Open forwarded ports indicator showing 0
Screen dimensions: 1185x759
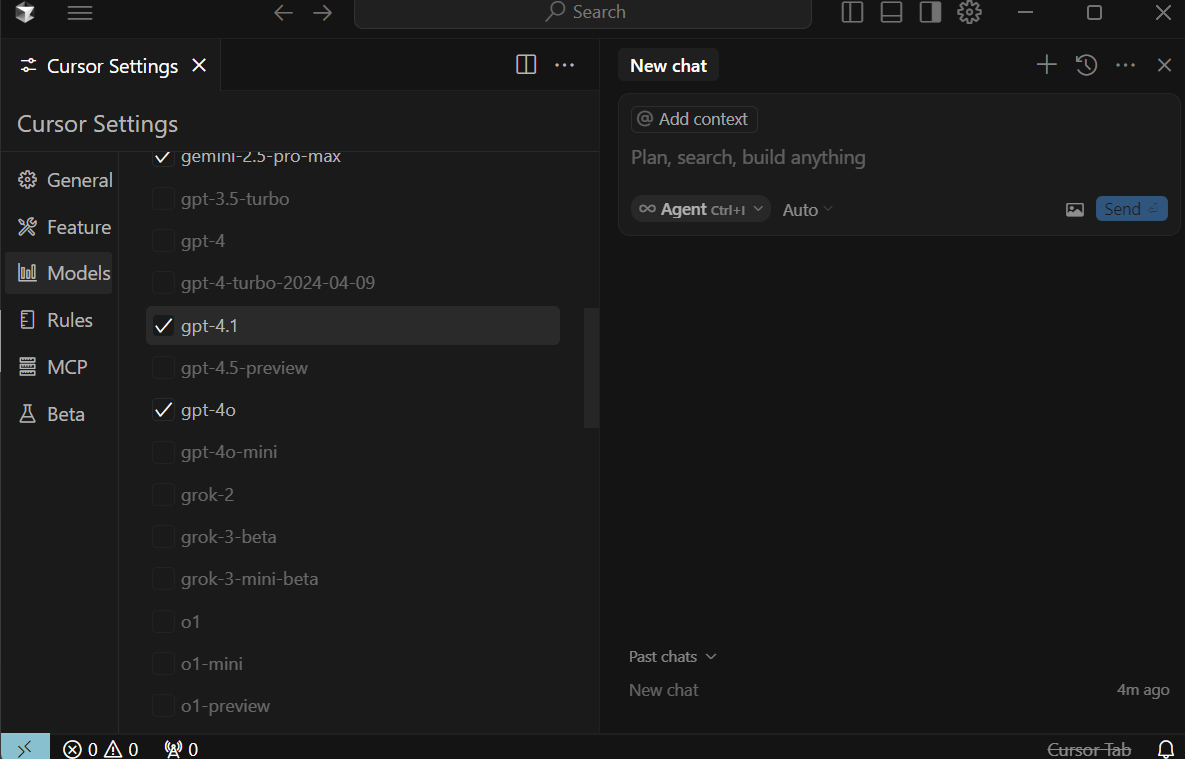[x=181, y=749]
